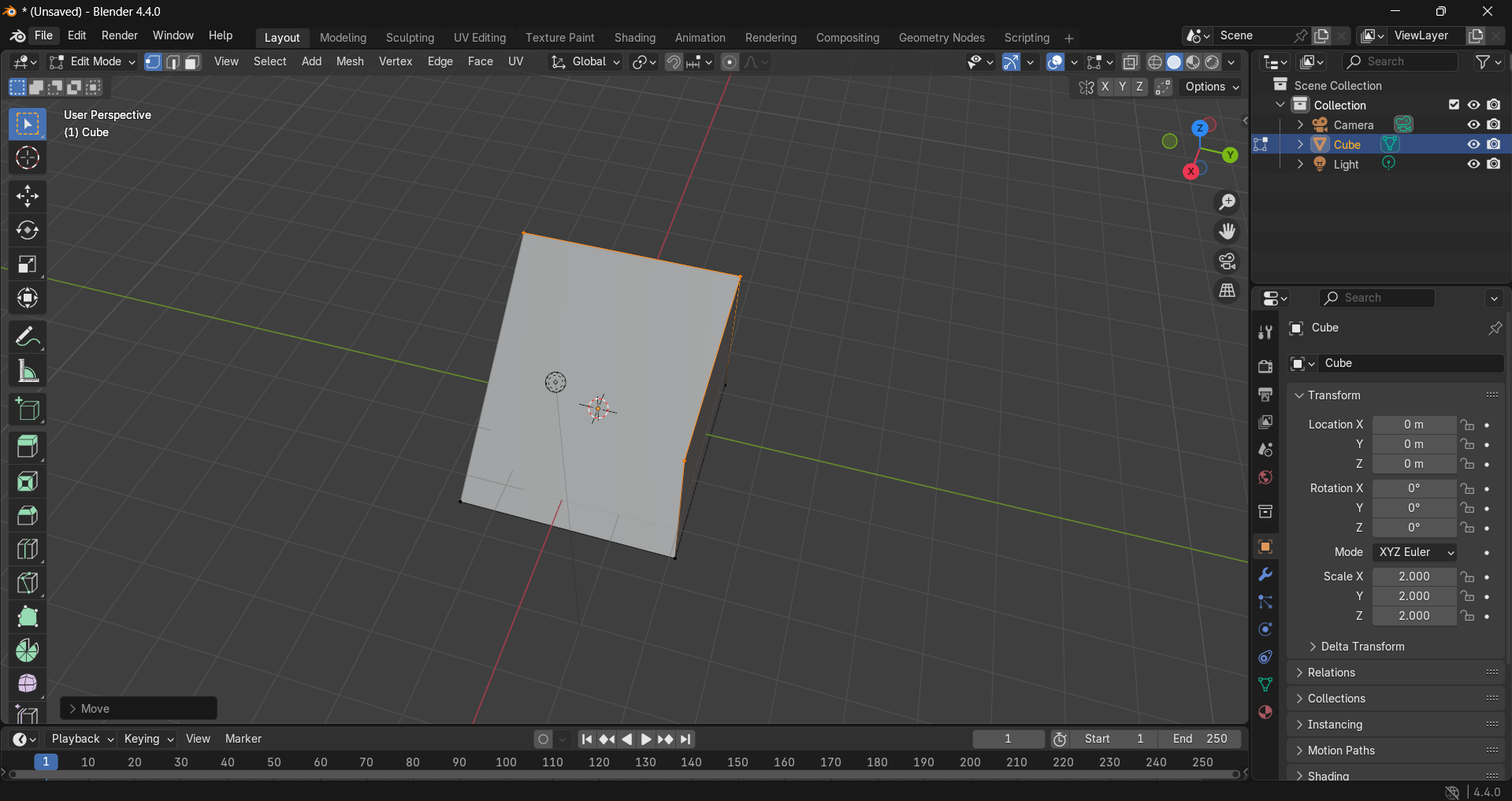Expand the Relations panel
Viewport: 1512px width, 801px height.
(1332, 673)
